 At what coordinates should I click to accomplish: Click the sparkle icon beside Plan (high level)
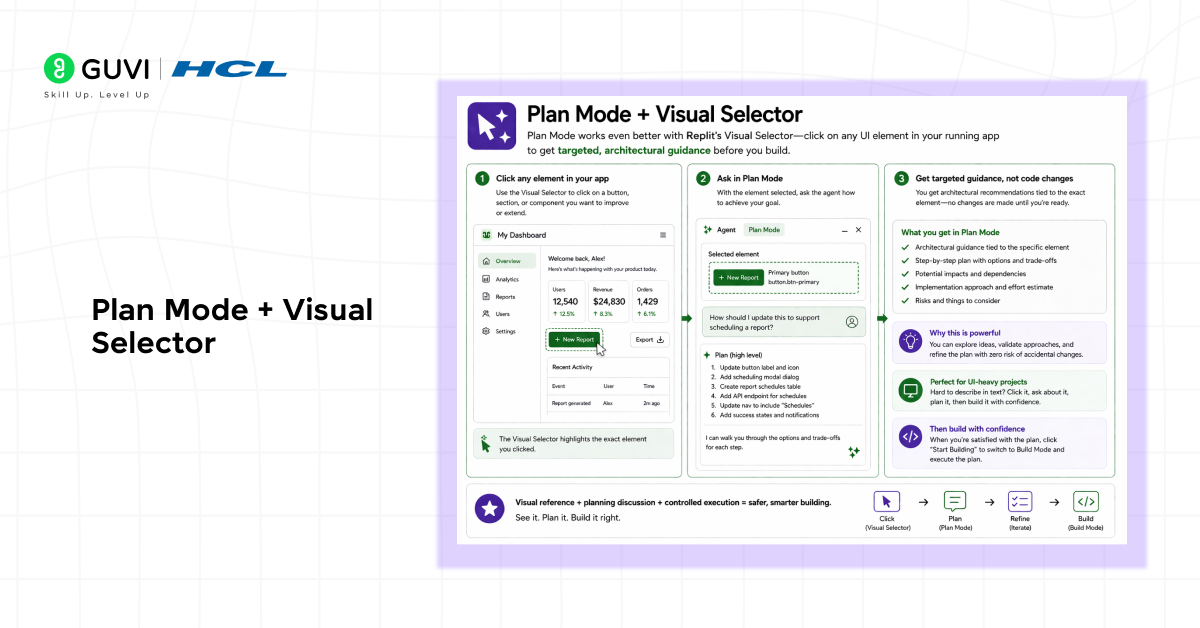point(708,355)
